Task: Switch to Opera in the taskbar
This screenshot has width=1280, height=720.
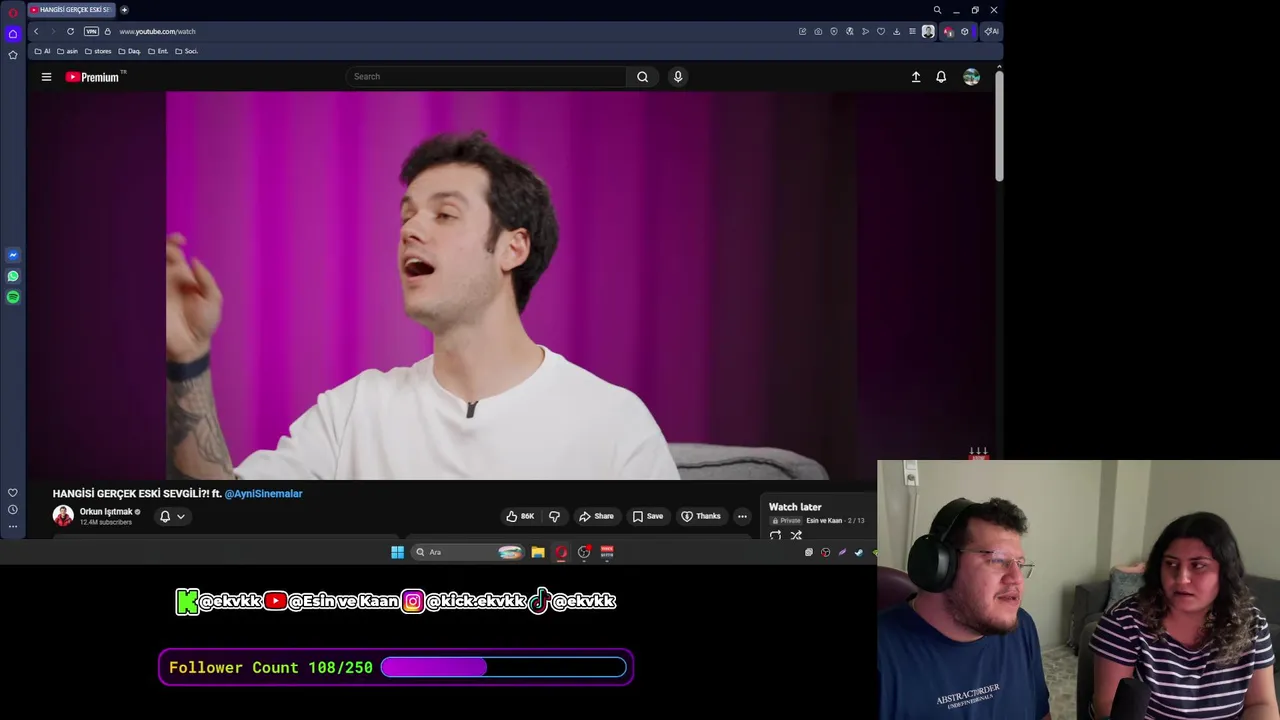Action: pos(561,552)
